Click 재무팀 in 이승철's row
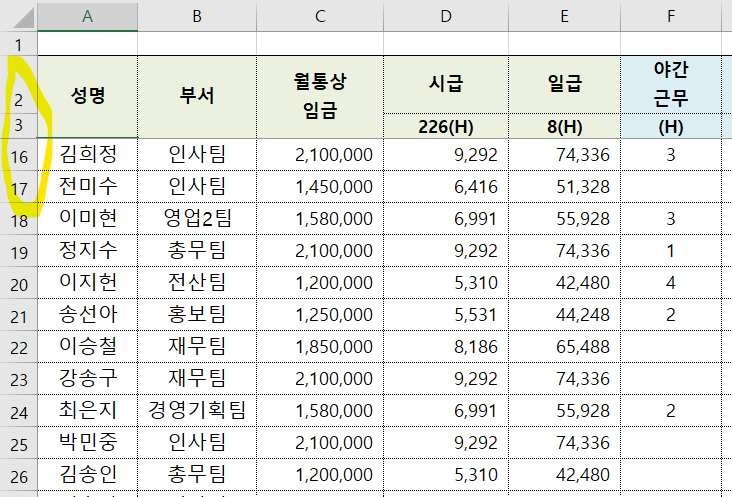Viewport: 732px width, 497px height. coord(197,347)
